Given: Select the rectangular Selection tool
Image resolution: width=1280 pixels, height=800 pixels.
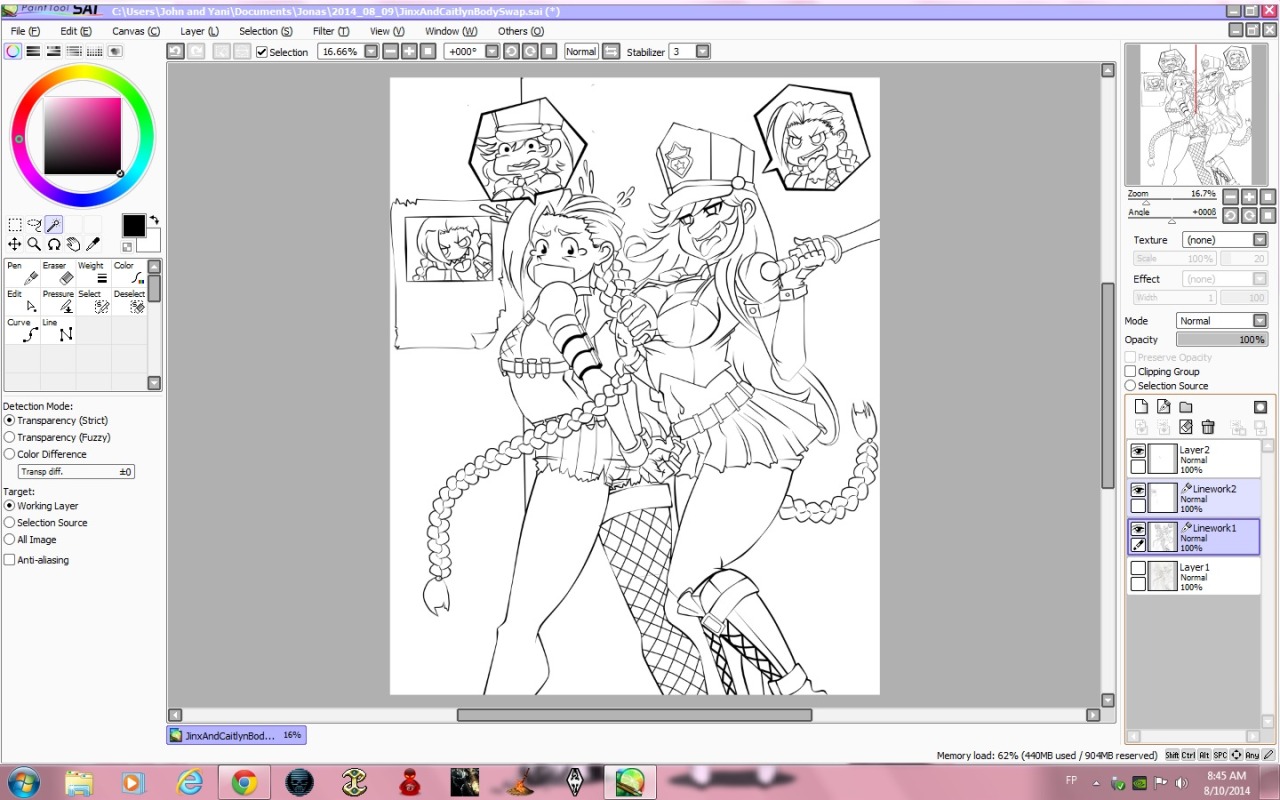Looking at the screenshot, I should click(15, 225).
